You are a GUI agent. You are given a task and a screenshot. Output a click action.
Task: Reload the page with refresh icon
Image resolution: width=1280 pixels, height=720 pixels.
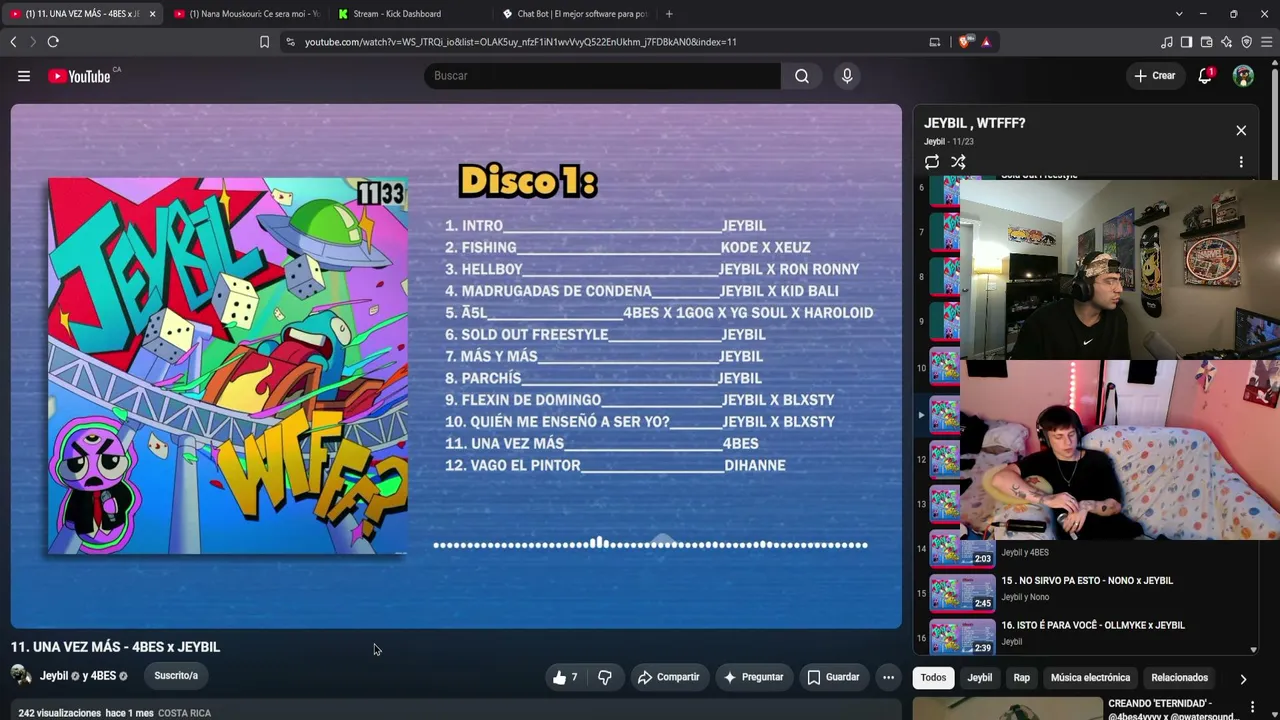coord(53,42)
